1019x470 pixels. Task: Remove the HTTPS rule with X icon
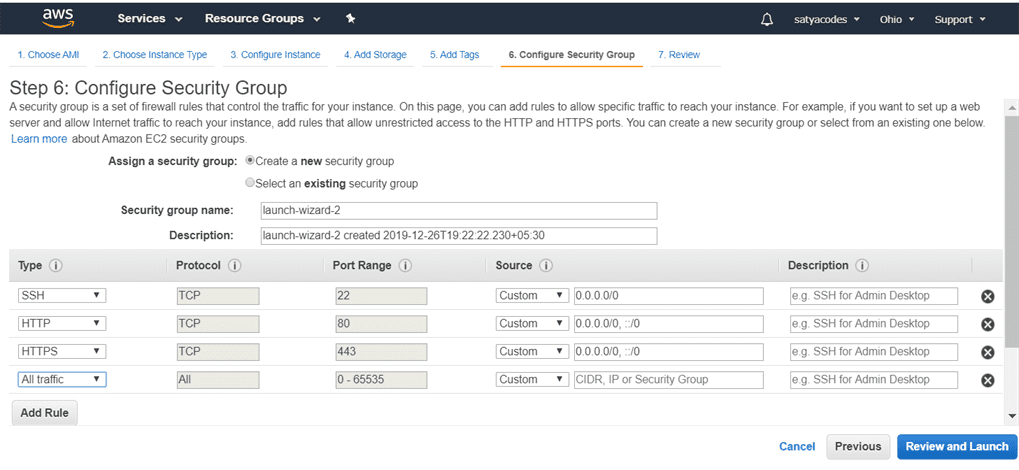pos(987,352)
